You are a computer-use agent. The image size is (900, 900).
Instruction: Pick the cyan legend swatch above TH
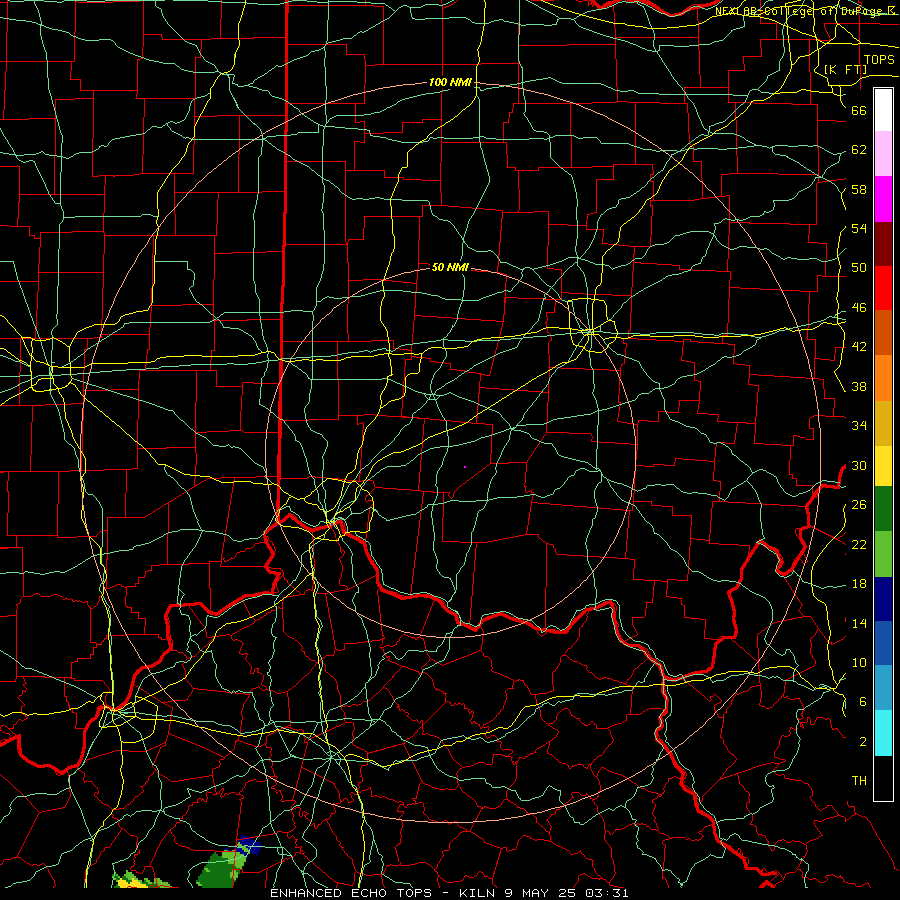[x=883, y=733]
